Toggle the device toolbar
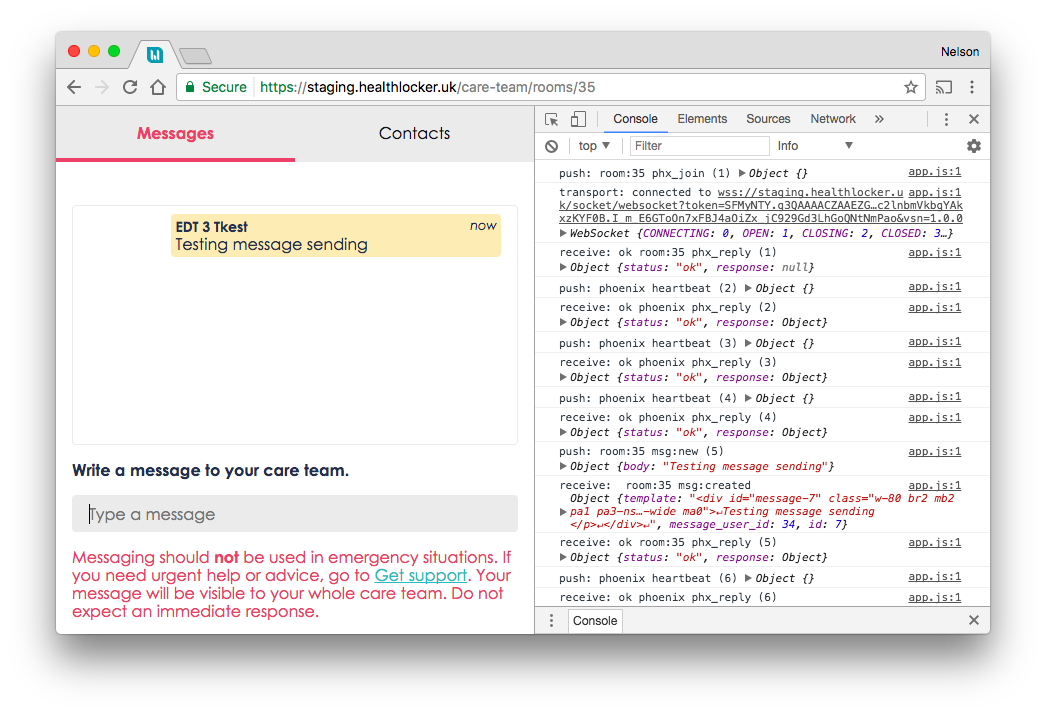 (x=577, y=118)
